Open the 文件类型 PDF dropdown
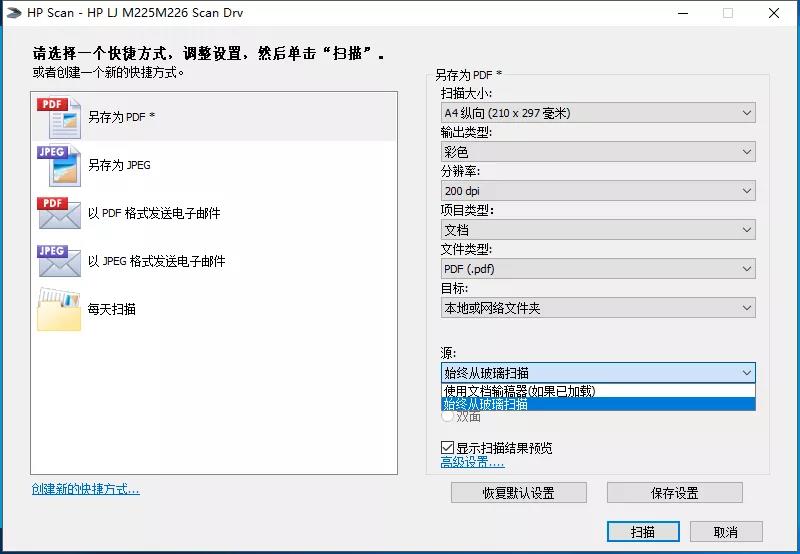Screen dimensions: 800x554 (598, 269)
